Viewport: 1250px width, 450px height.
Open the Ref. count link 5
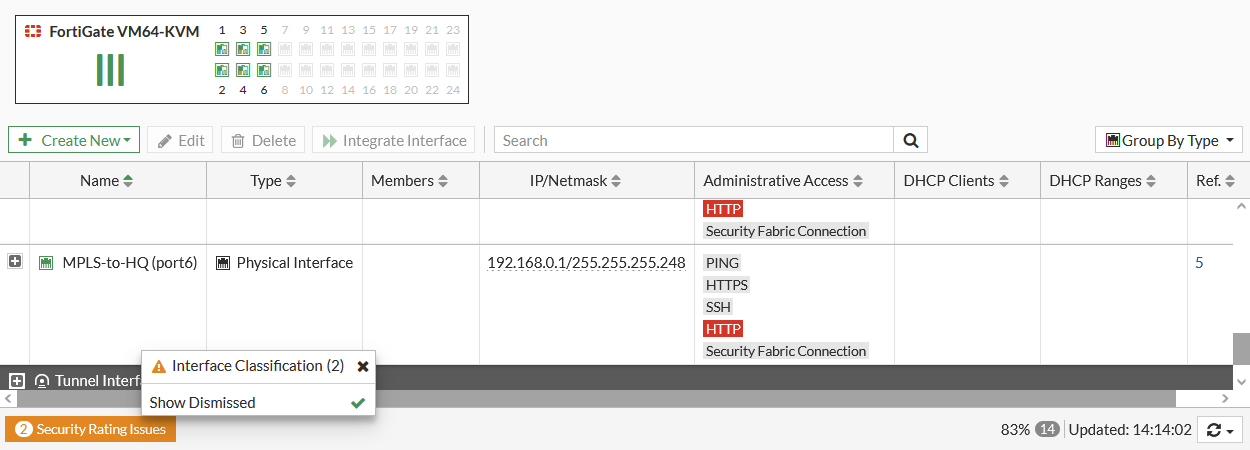1199,263
